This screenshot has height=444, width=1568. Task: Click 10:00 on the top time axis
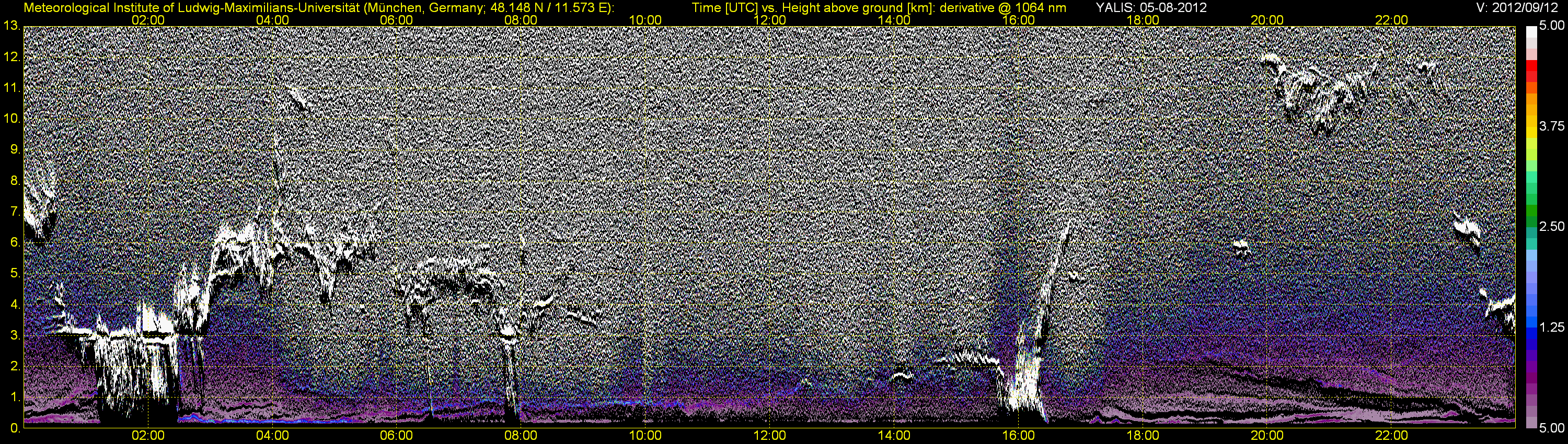pyautogui.click(x=646, y=20)
